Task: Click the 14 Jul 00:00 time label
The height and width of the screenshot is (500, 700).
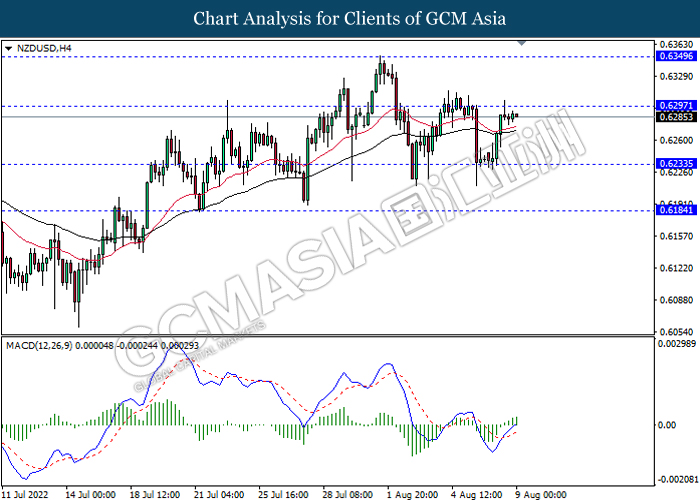Action: coord(91,495)
